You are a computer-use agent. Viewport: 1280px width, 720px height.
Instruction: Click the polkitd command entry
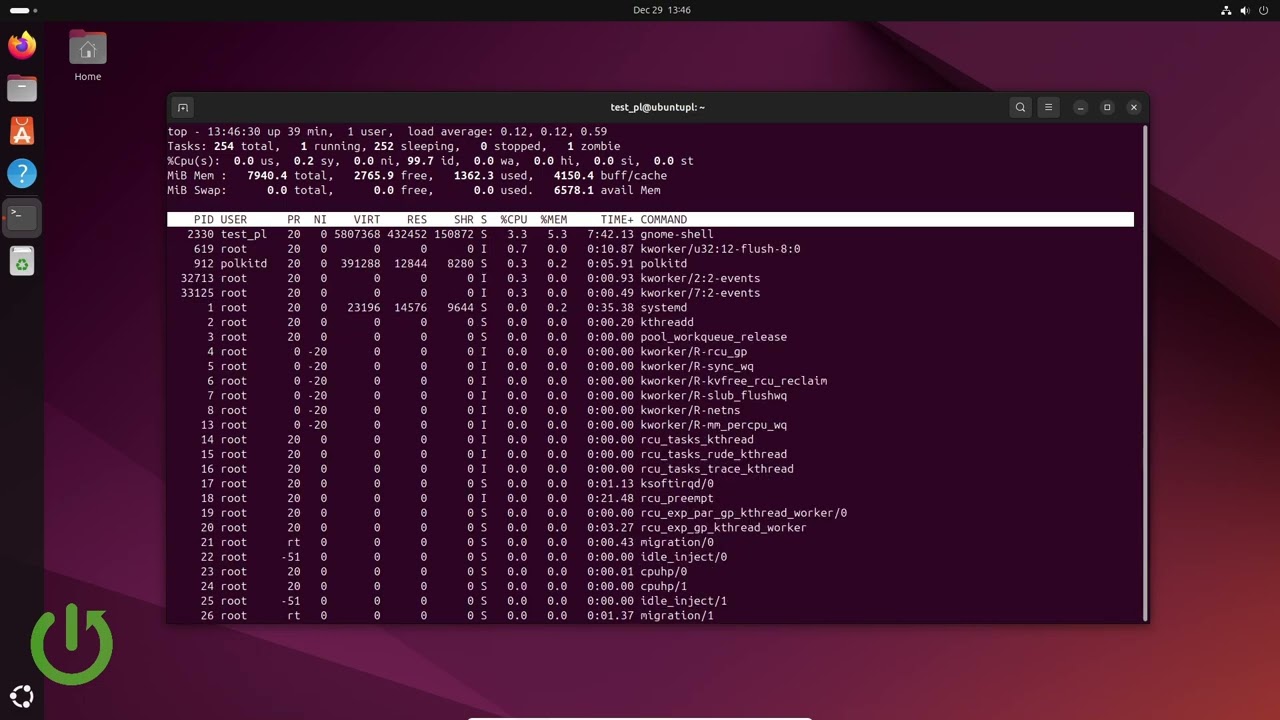coord(663,263)
